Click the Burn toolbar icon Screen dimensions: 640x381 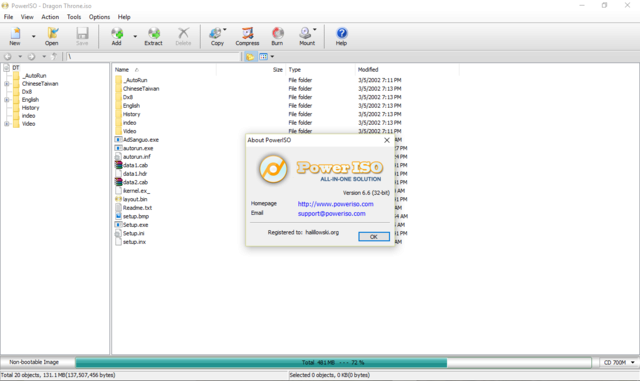pyautogui.click(x=278, y=36)
